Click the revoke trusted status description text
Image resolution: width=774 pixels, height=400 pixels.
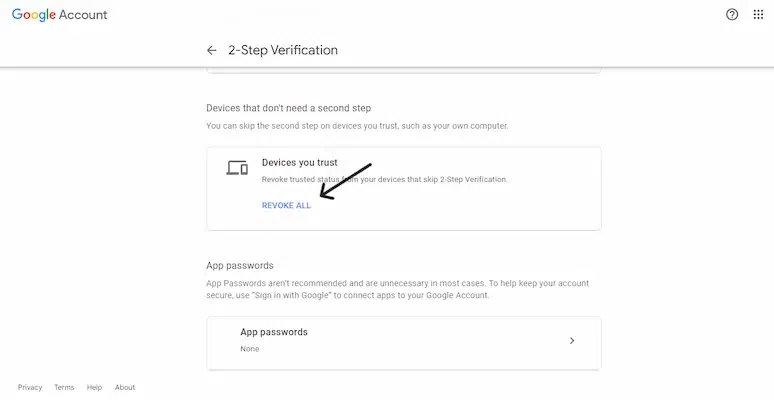[x=385, y=179]
